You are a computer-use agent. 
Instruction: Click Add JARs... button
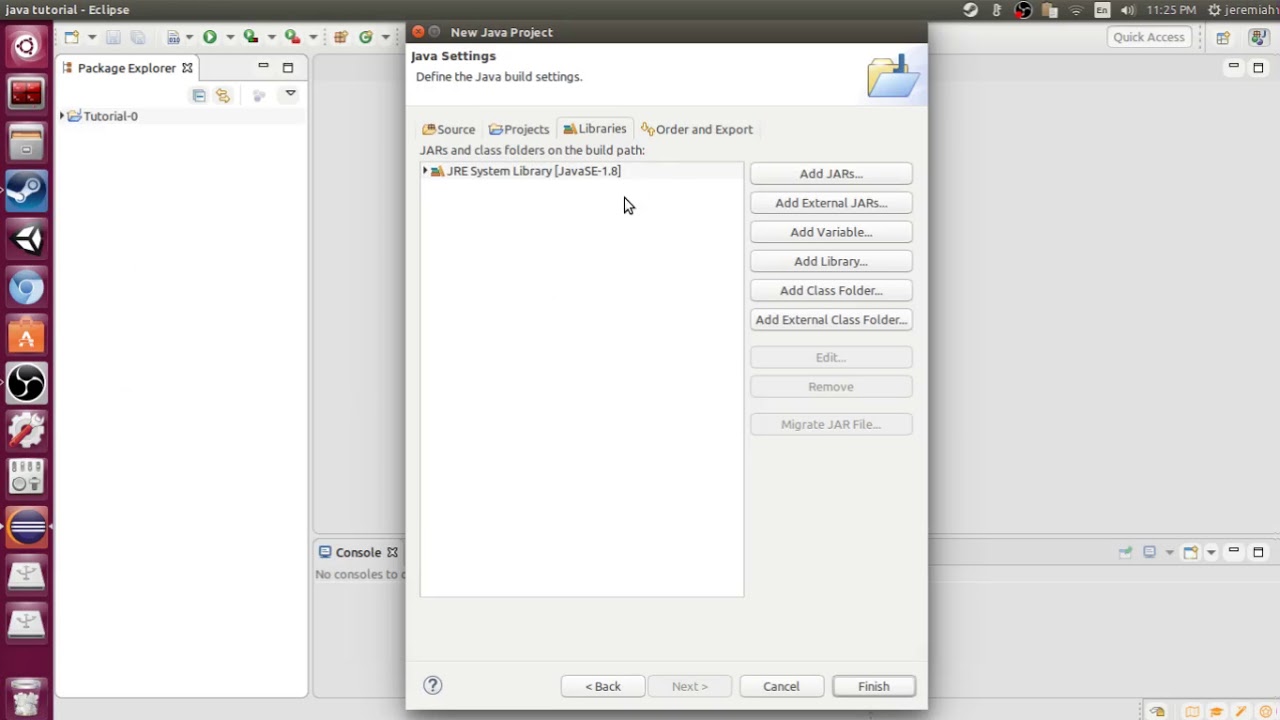[831, 174]
